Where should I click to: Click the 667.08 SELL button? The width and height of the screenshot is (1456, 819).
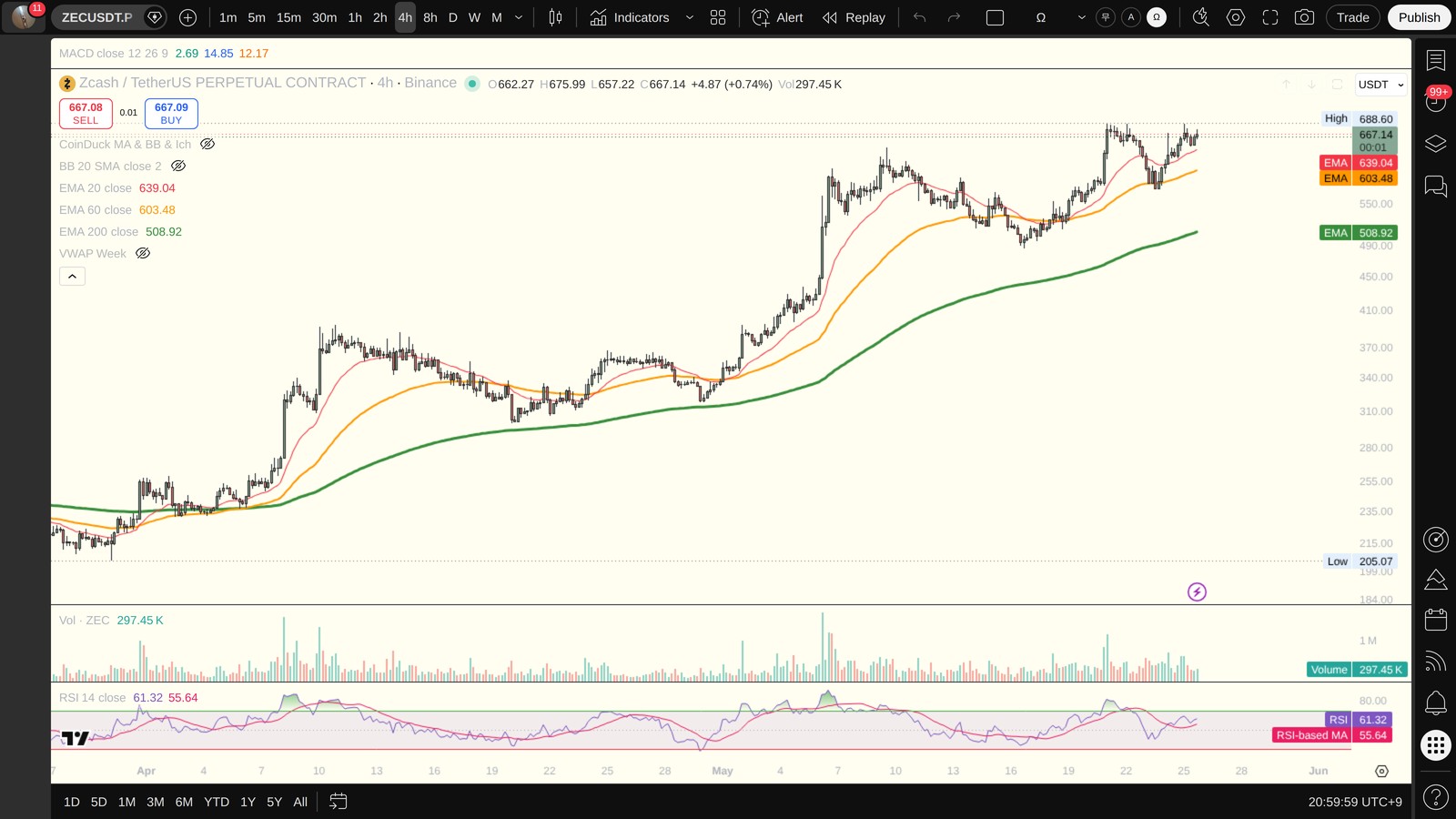[x=86, y=114]
